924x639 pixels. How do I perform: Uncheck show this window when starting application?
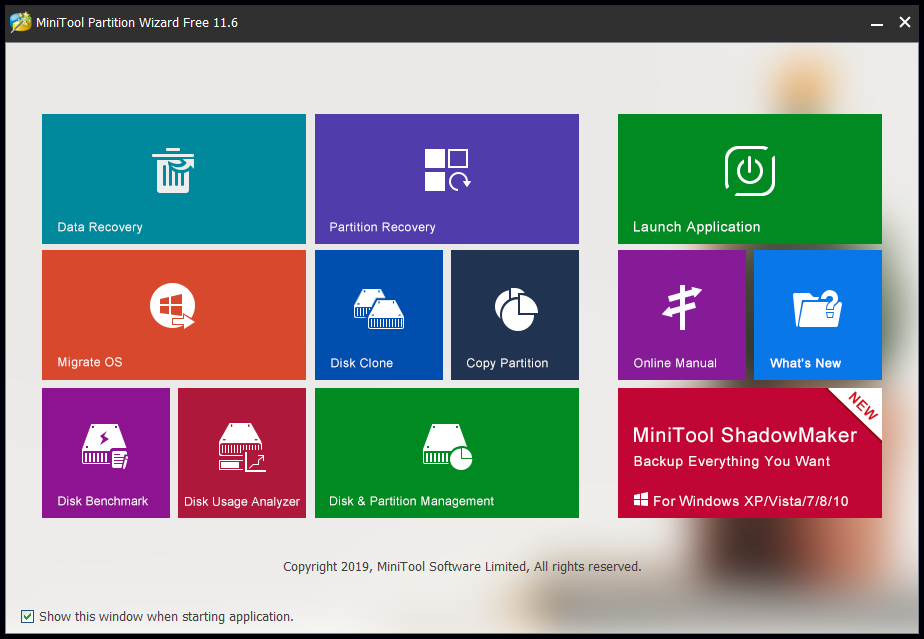[x=28, y=617]
